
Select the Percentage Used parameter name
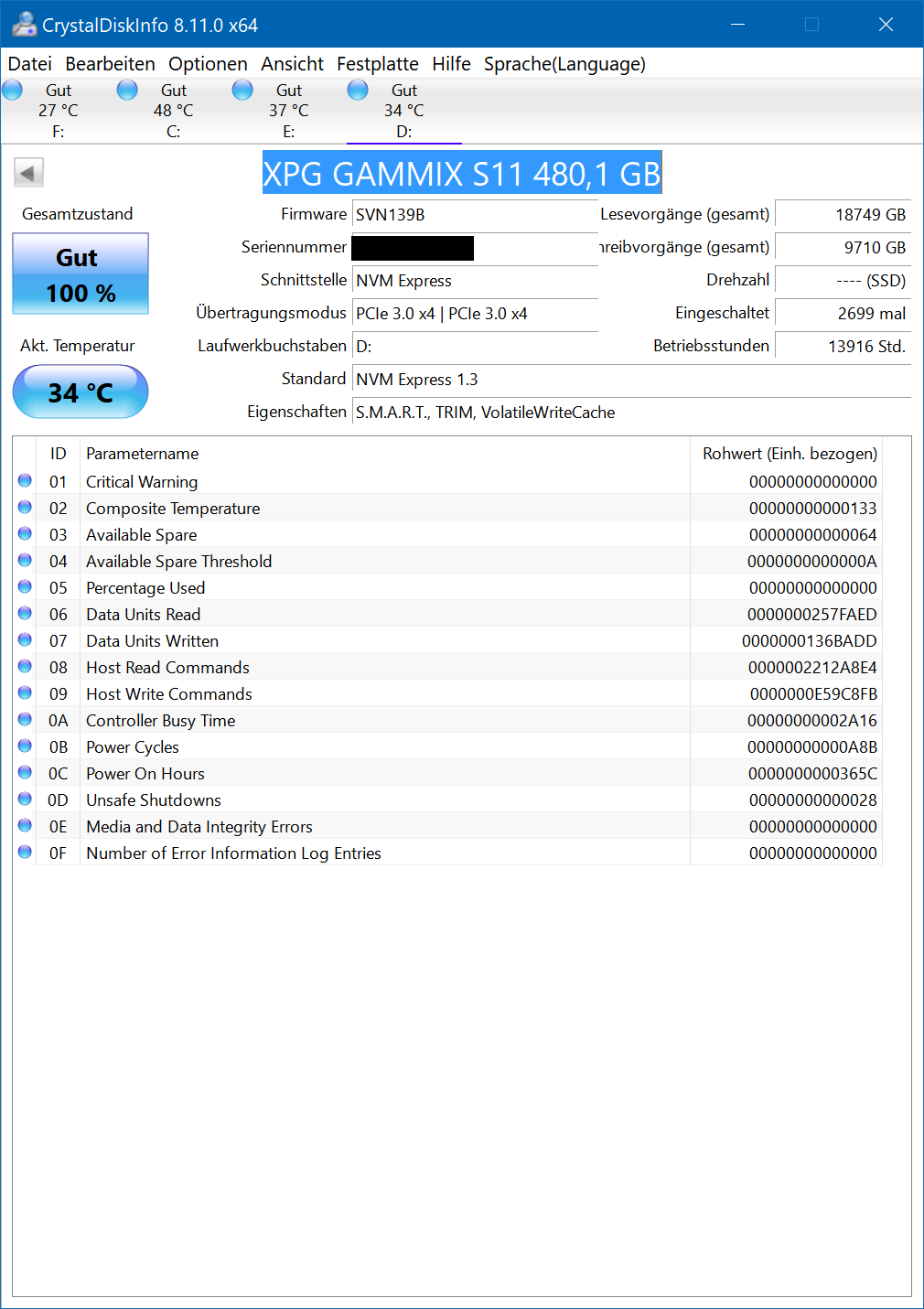145,588
